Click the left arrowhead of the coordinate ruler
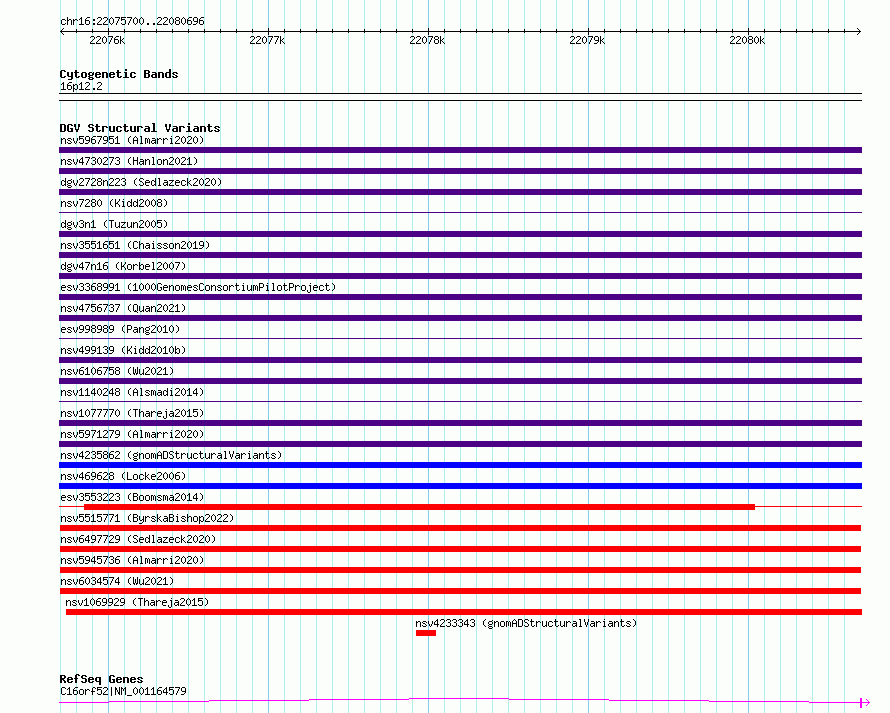The height and width of the screenshot is (713, 890). [62, 31]
